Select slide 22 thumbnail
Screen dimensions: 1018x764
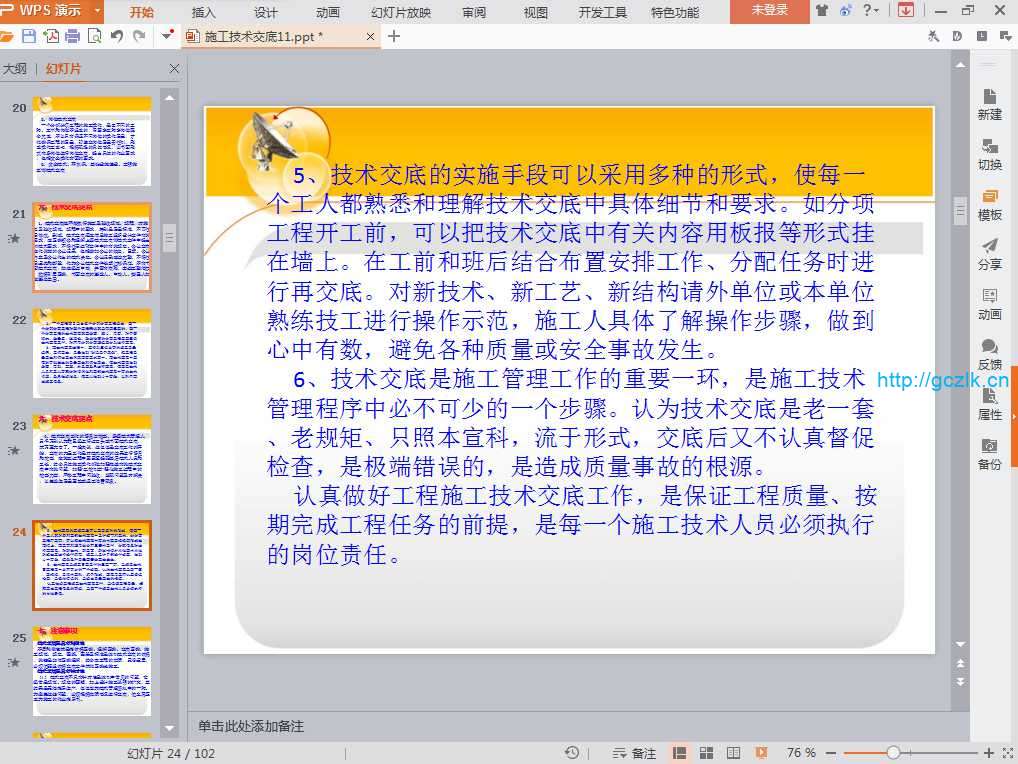(92, 353)
